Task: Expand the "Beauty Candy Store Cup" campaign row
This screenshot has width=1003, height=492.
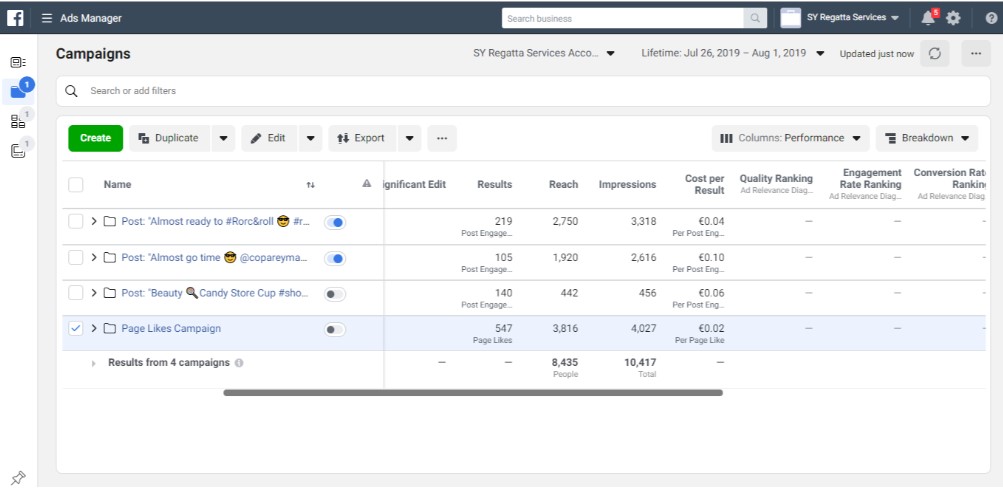Action: point(94,293)
